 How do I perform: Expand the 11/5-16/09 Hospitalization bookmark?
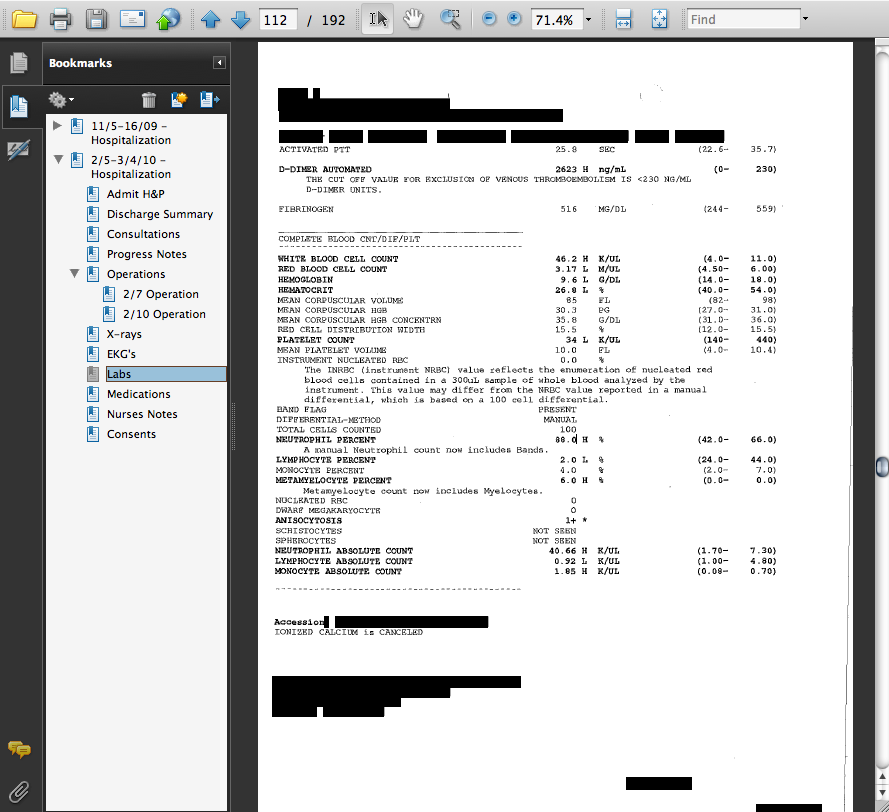coord(58,126)
